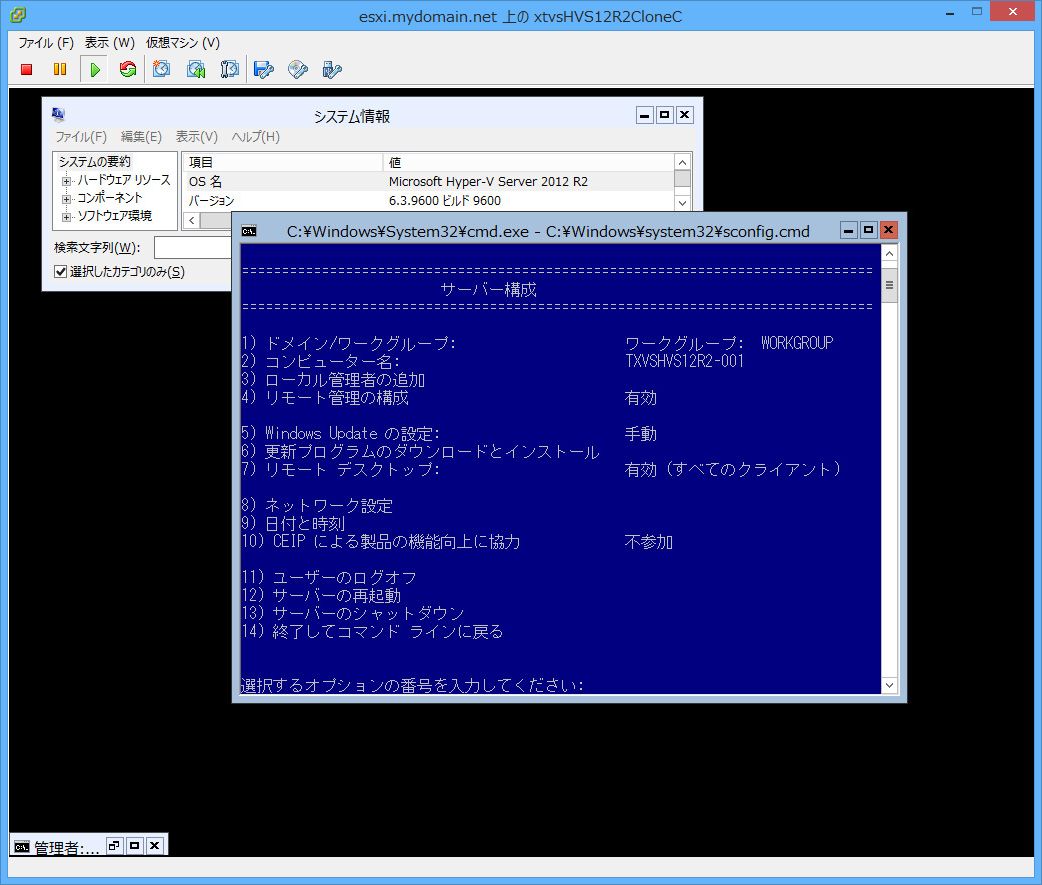Open the 表示 (W) menu of the console
Viewport: 1042px width, 885px height.
click(110, 43)
